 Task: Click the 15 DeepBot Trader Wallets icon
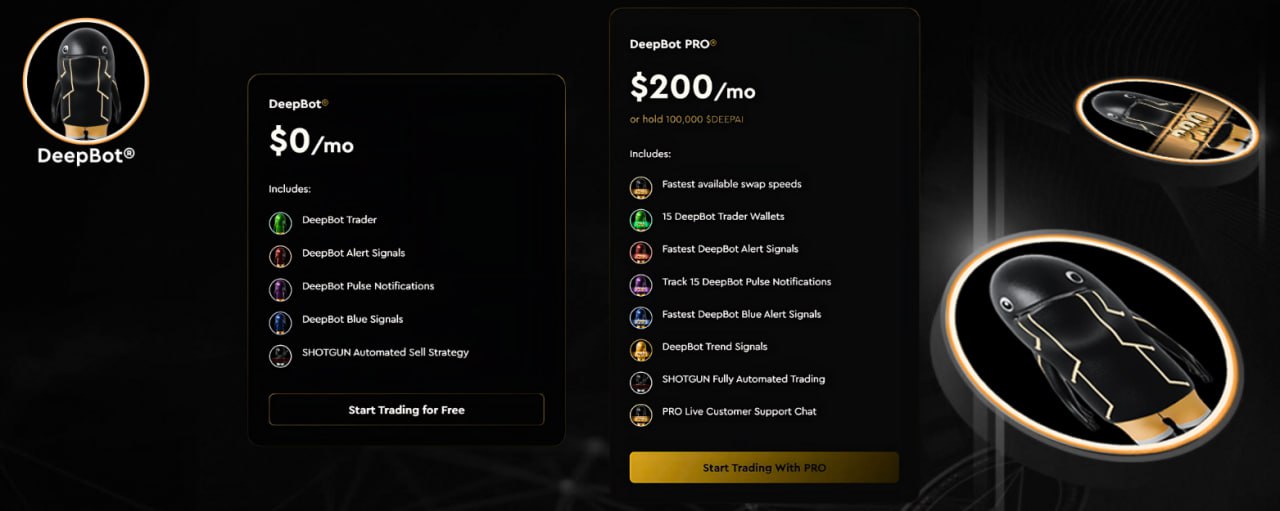click(641, 220)
